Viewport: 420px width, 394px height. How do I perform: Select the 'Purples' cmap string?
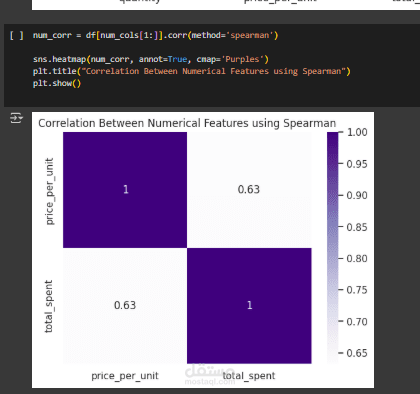pos(242,59)
